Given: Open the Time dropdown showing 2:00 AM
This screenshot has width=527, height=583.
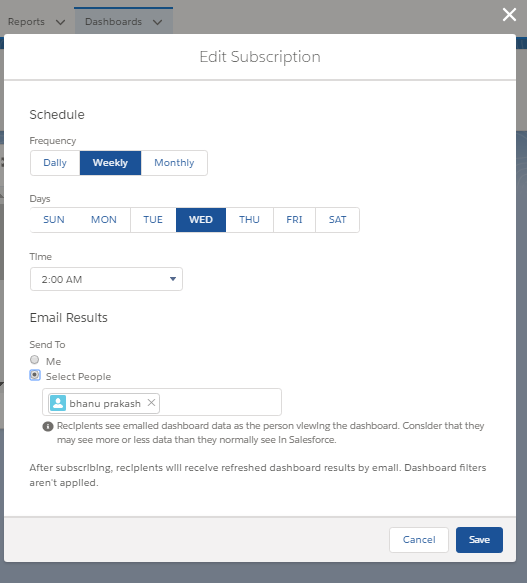Looking at the screenshot, I should pyautogui.click(x=106, y=279).
